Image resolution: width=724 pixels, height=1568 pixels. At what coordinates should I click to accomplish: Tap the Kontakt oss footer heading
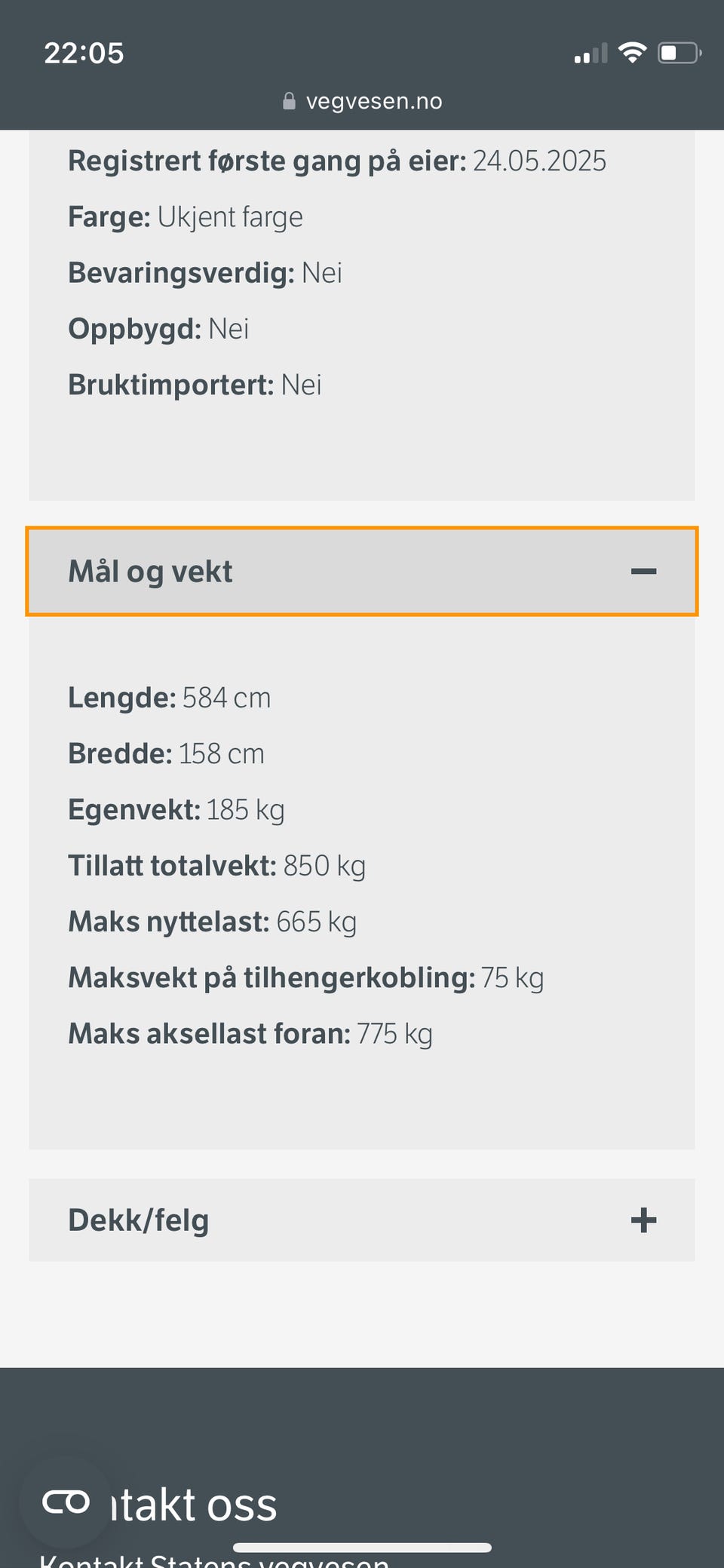pos(195,1505)
